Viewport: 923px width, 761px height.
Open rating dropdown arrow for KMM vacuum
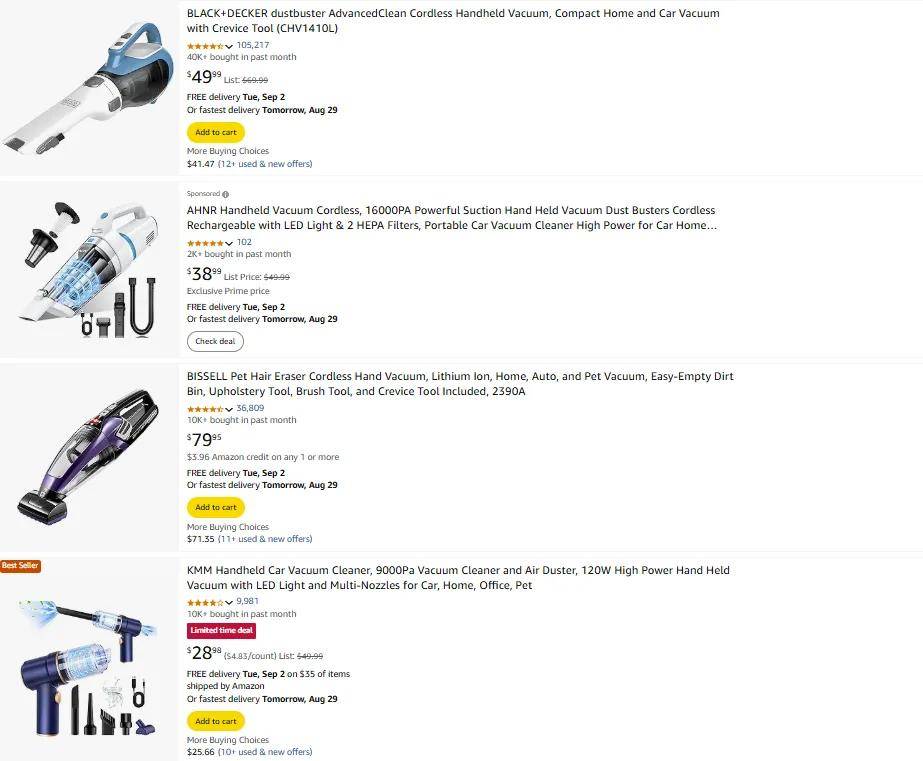230,604
